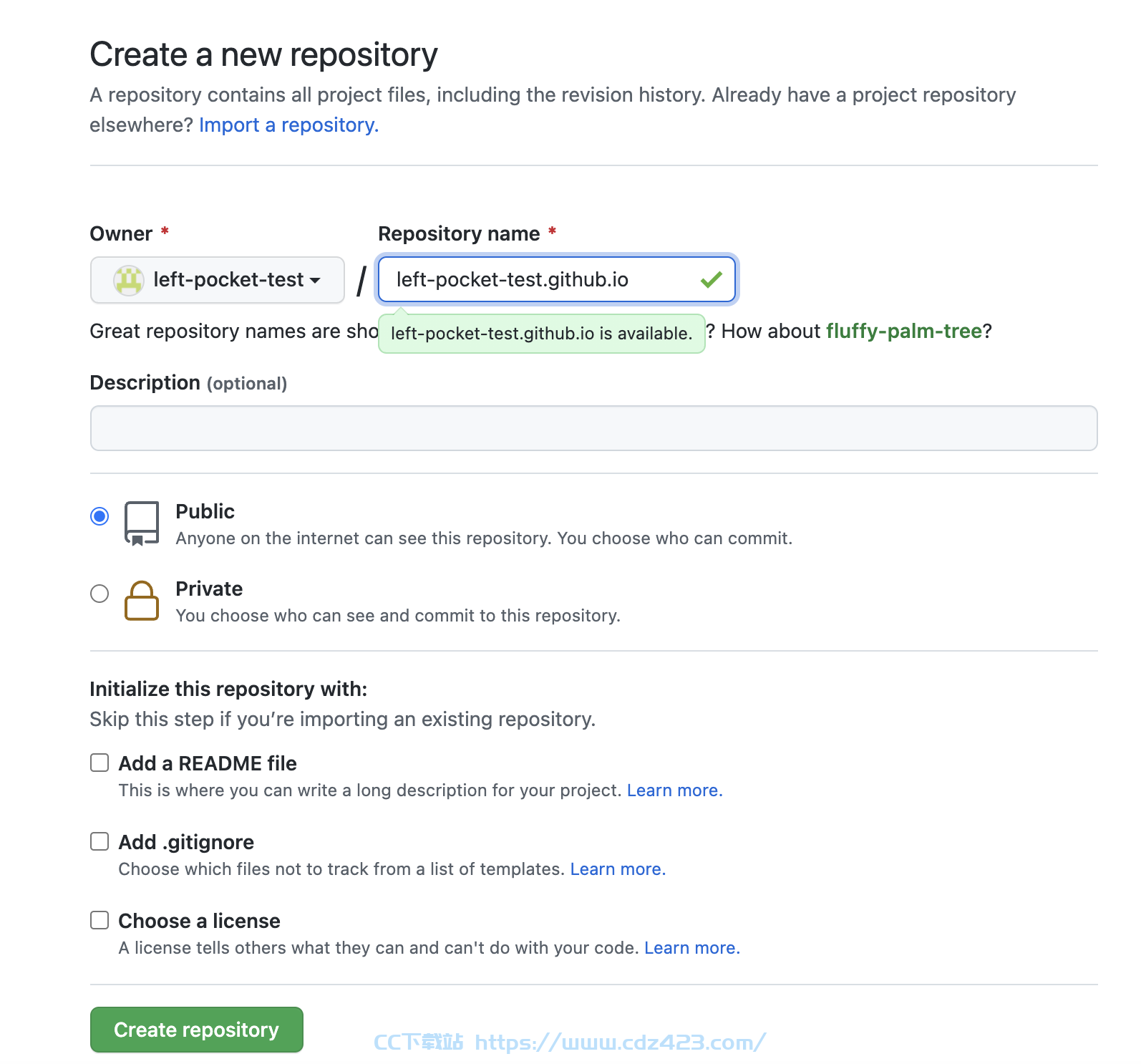
Task: Tick the Choose a license checkbox
Action: tap(99, 920)
